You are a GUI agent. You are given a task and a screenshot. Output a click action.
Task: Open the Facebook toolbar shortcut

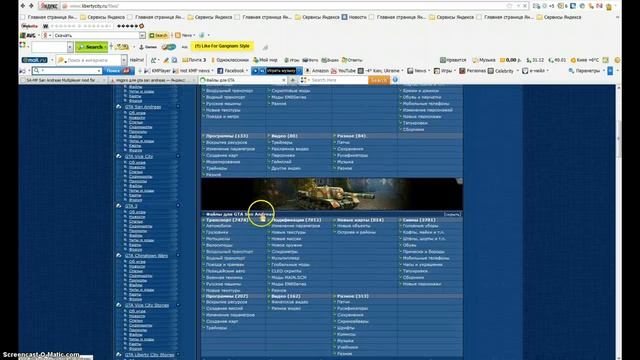231,71
